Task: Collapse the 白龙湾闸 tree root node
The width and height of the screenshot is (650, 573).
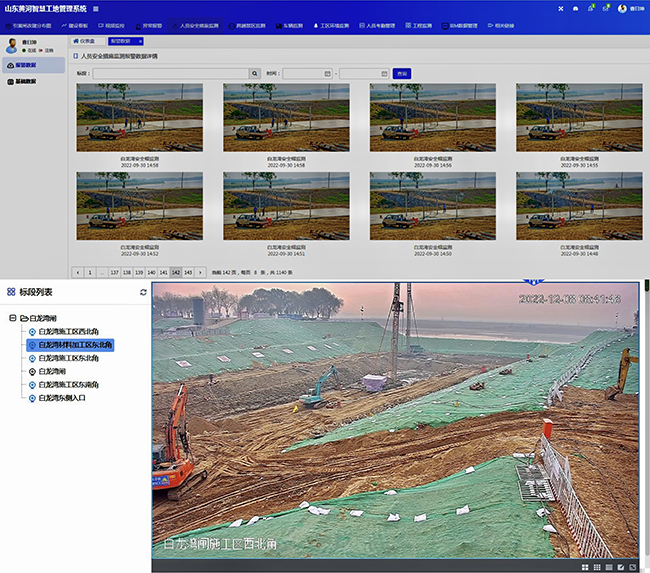Action: (x=13, y=318)
